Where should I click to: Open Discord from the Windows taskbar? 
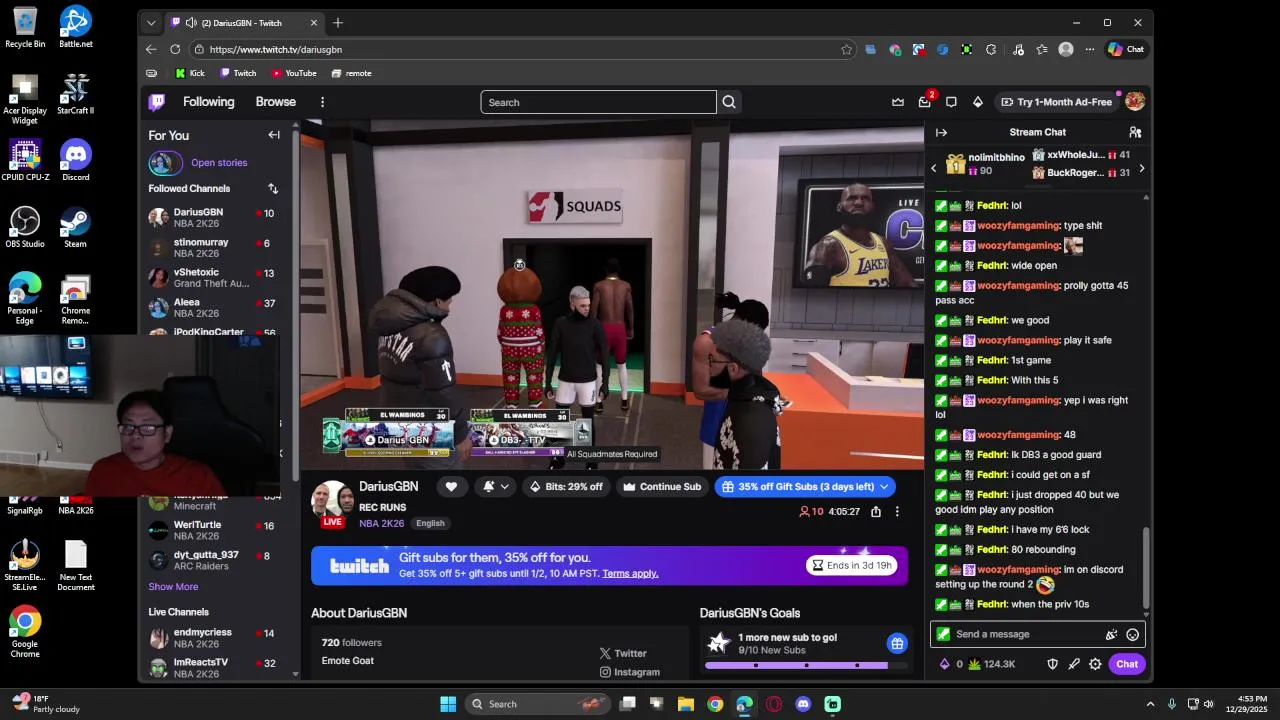coord(803,704)
